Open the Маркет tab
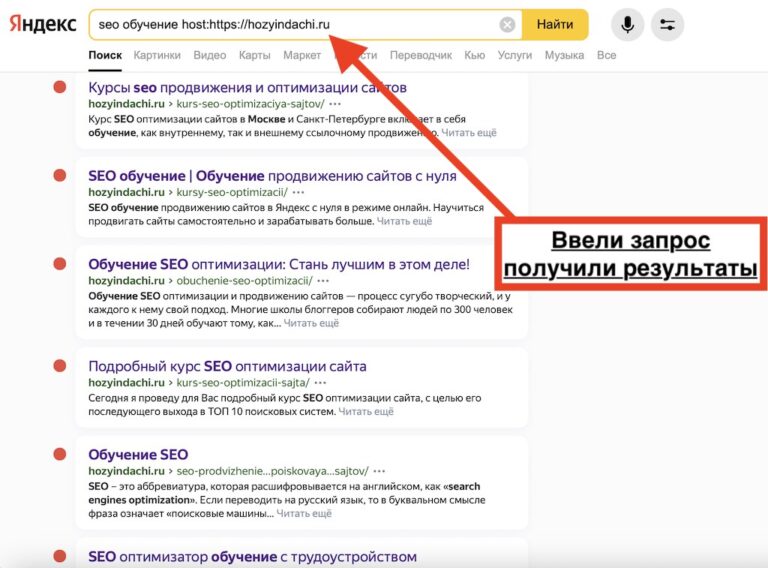This screenshot has height=568, width=768. click(302, 55)
